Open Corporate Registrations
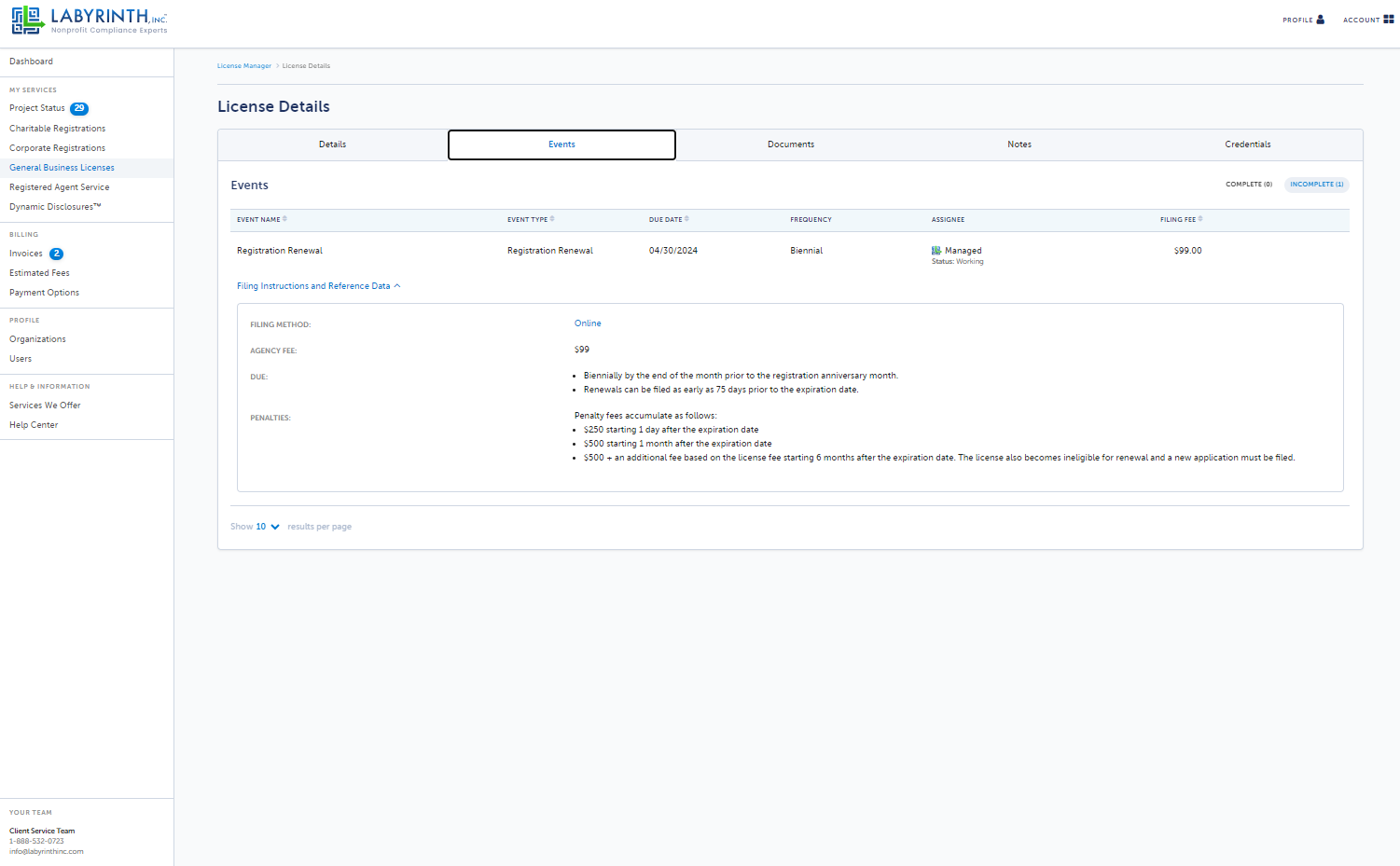This screenshot has width=1400, height=866. coord(58,148)
